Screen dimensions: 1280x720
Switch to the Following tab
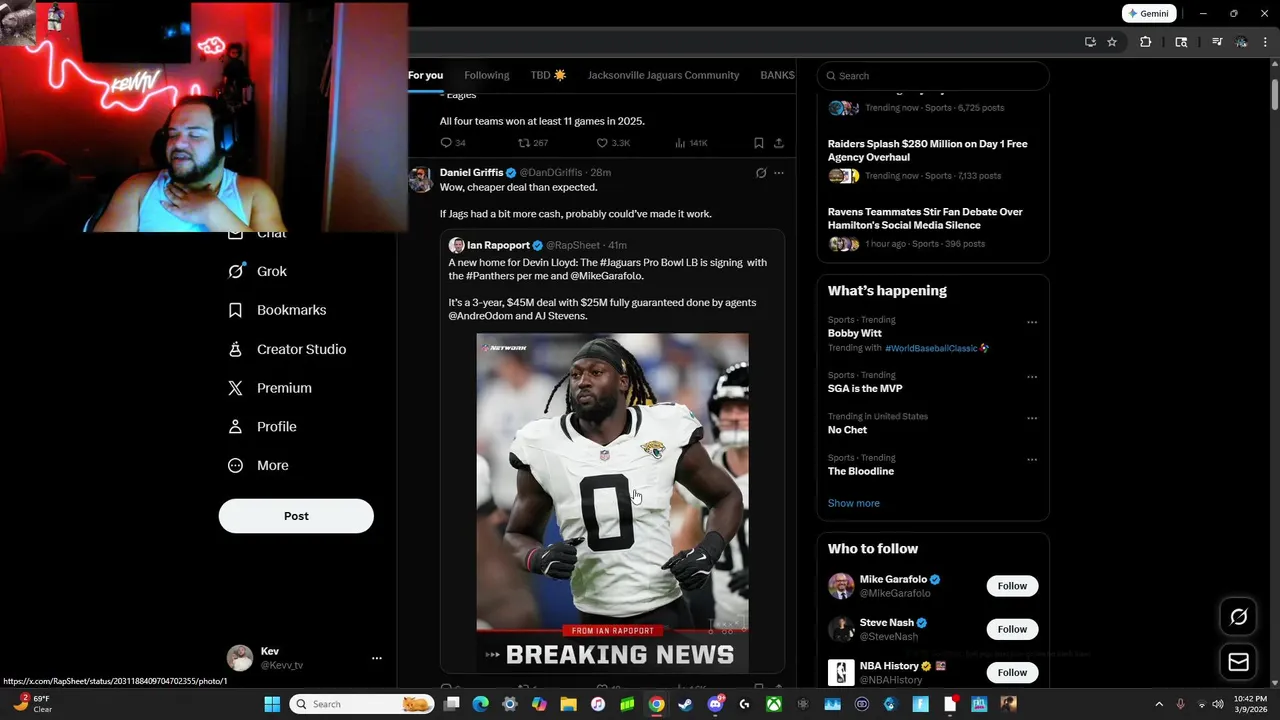(486, 75)
